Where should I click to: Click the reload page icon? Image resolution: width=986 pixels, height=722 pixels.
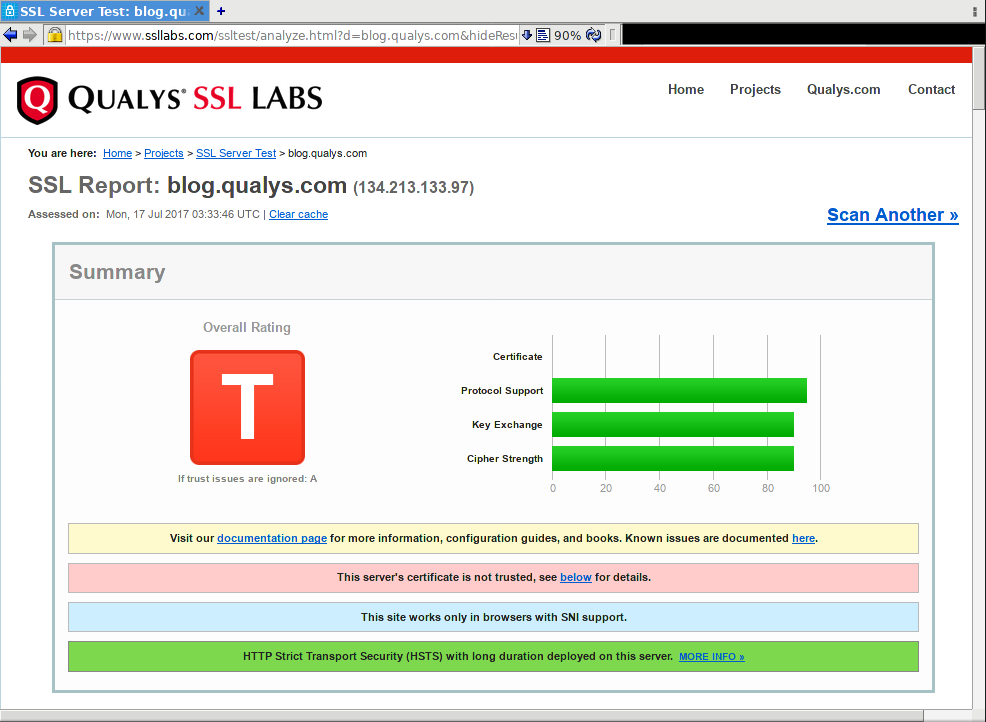coord(593,35)
